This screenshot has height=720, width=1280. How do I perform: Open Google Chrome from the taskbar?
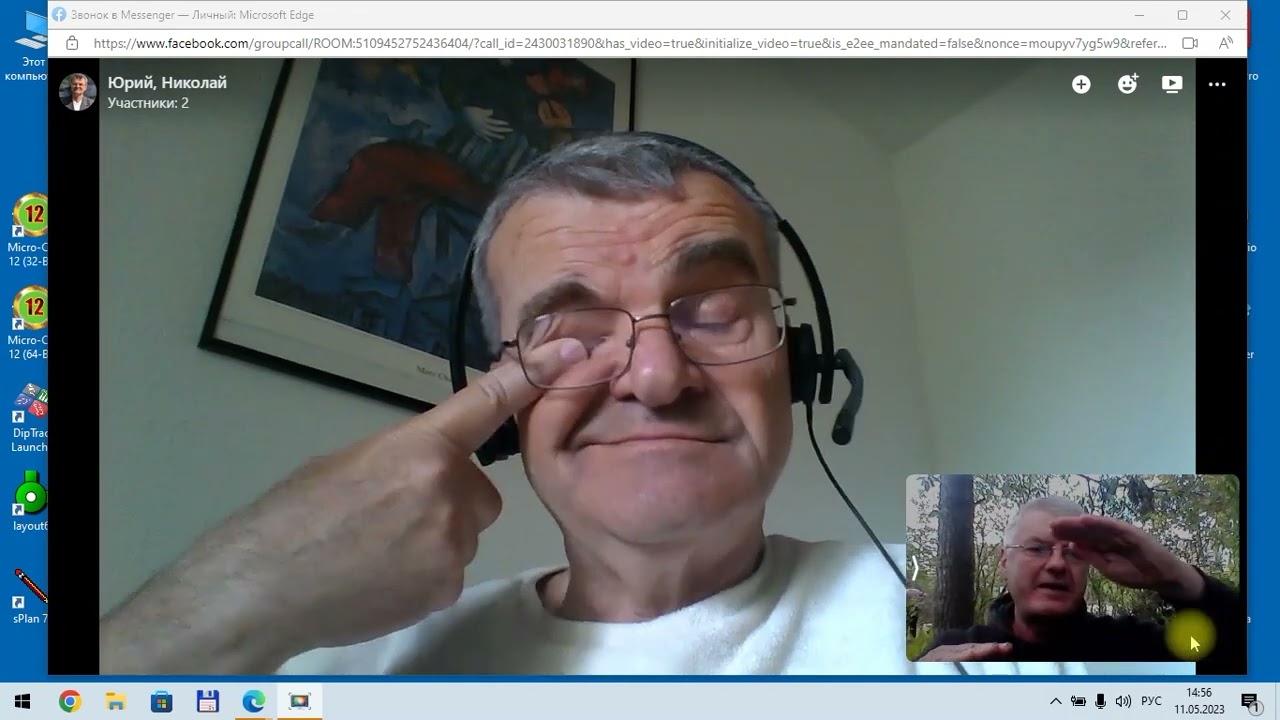[69, 701]
